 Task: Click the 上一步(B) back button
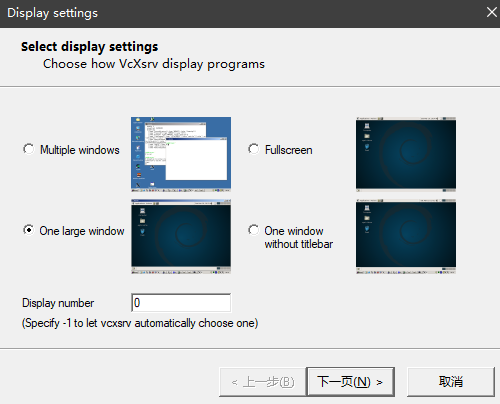(x=263, y=382)
